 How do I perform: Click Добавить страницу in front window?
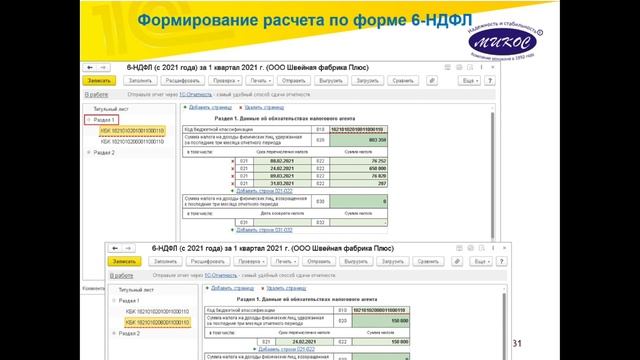pos(232,288)
